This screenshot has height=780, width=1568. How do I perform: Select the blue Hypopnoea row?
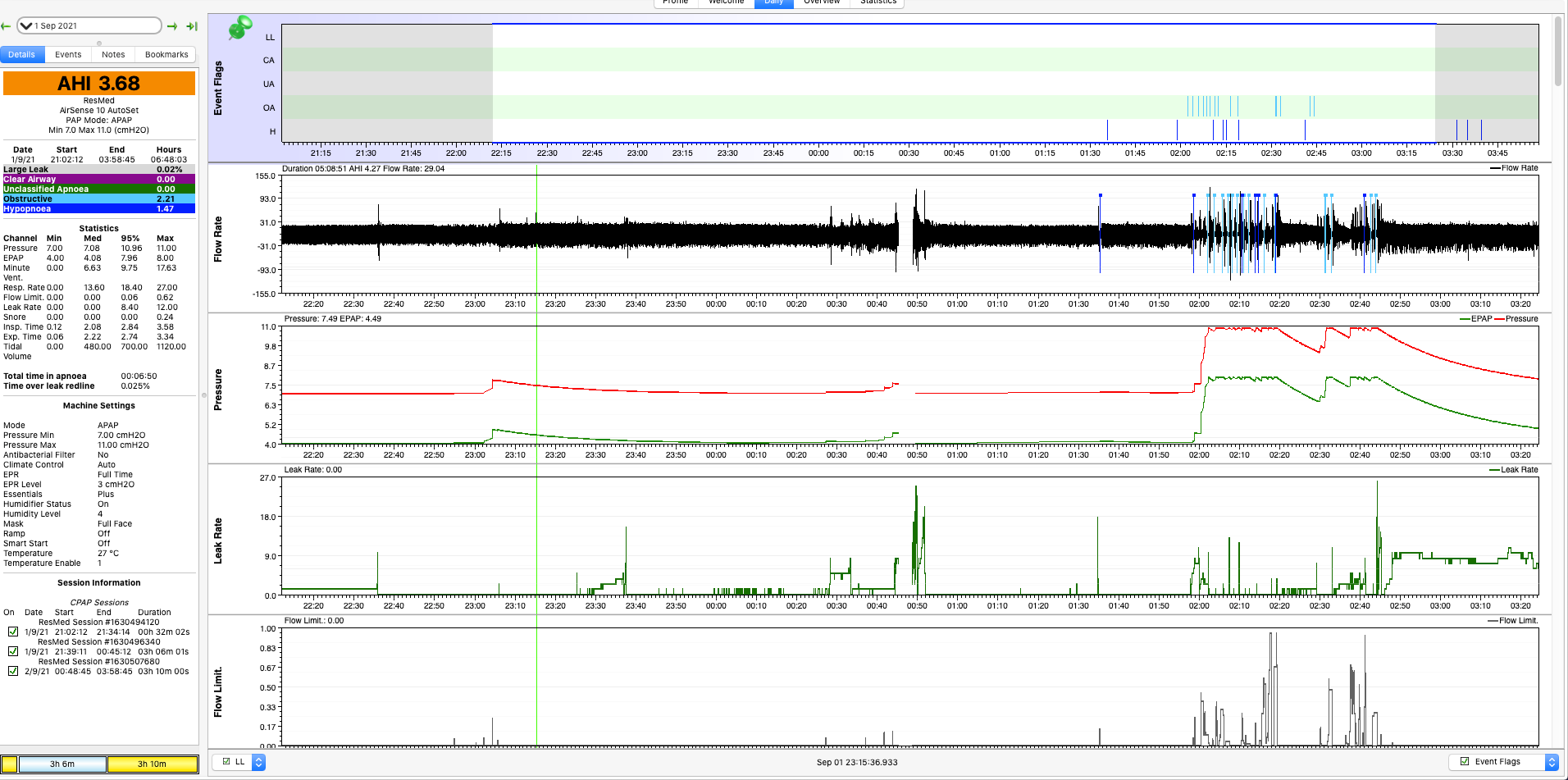(x=99, y=209)
